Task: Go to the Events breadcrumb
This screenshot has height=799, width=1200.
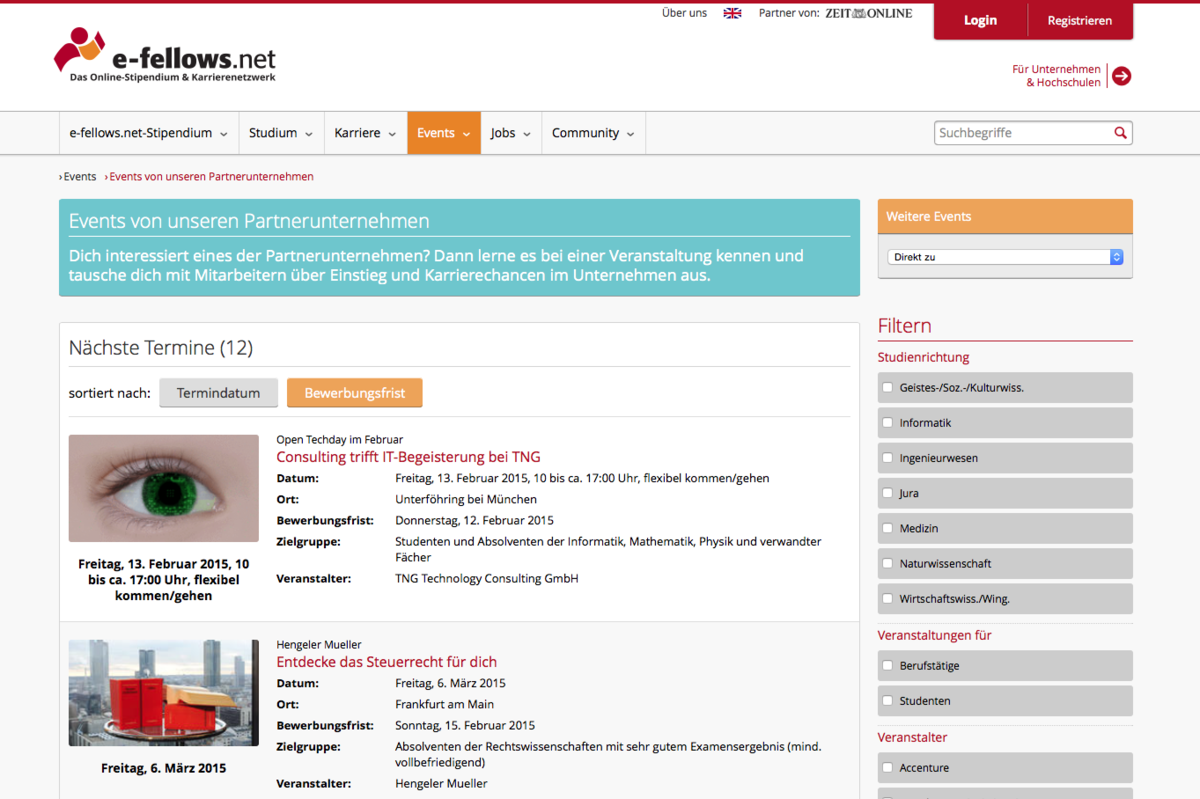Action: tap(80, 177)
